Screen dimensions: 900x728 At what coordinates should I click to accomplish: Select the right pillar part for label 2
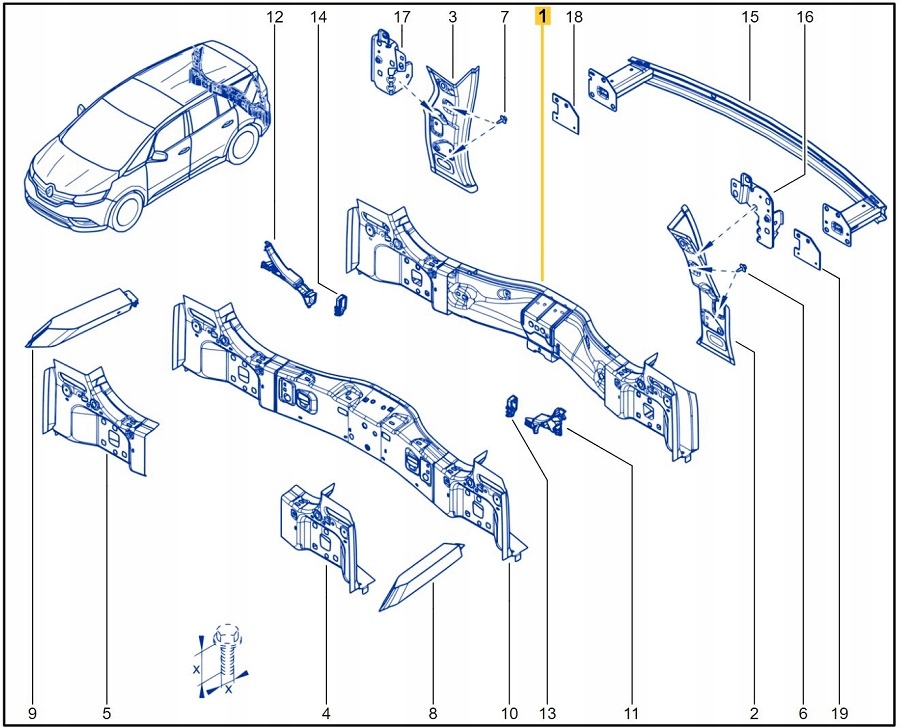point(701,284)
